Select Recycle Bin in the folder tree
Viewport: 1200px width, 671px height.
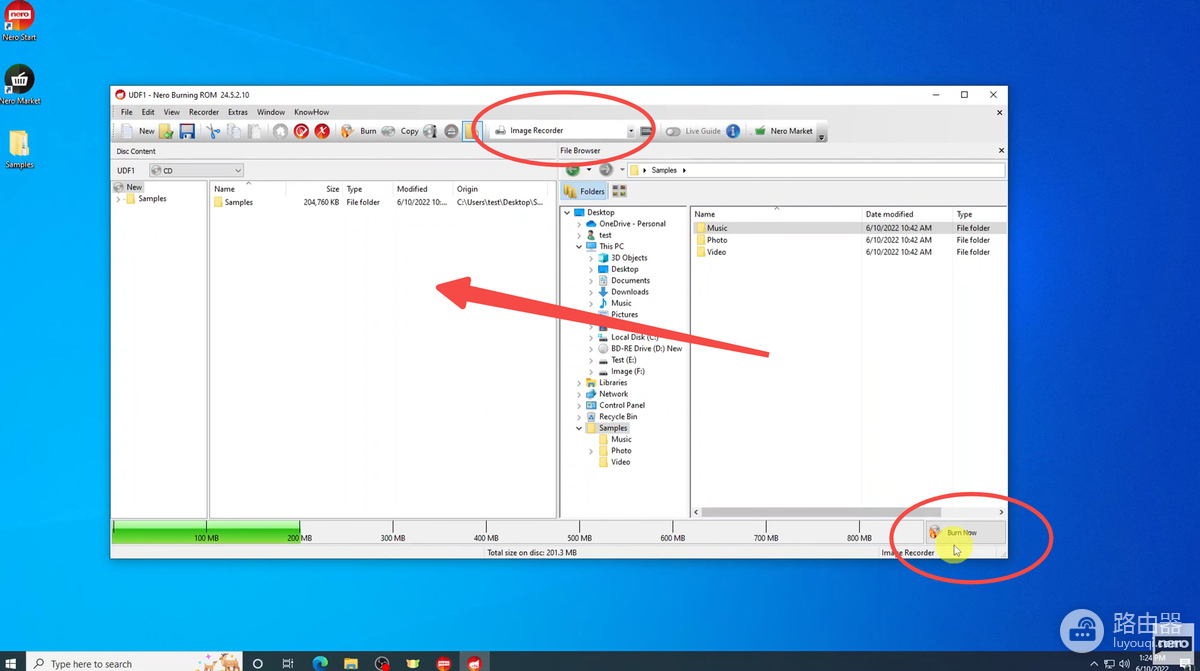pyautogui.click(x=617, y=417)
